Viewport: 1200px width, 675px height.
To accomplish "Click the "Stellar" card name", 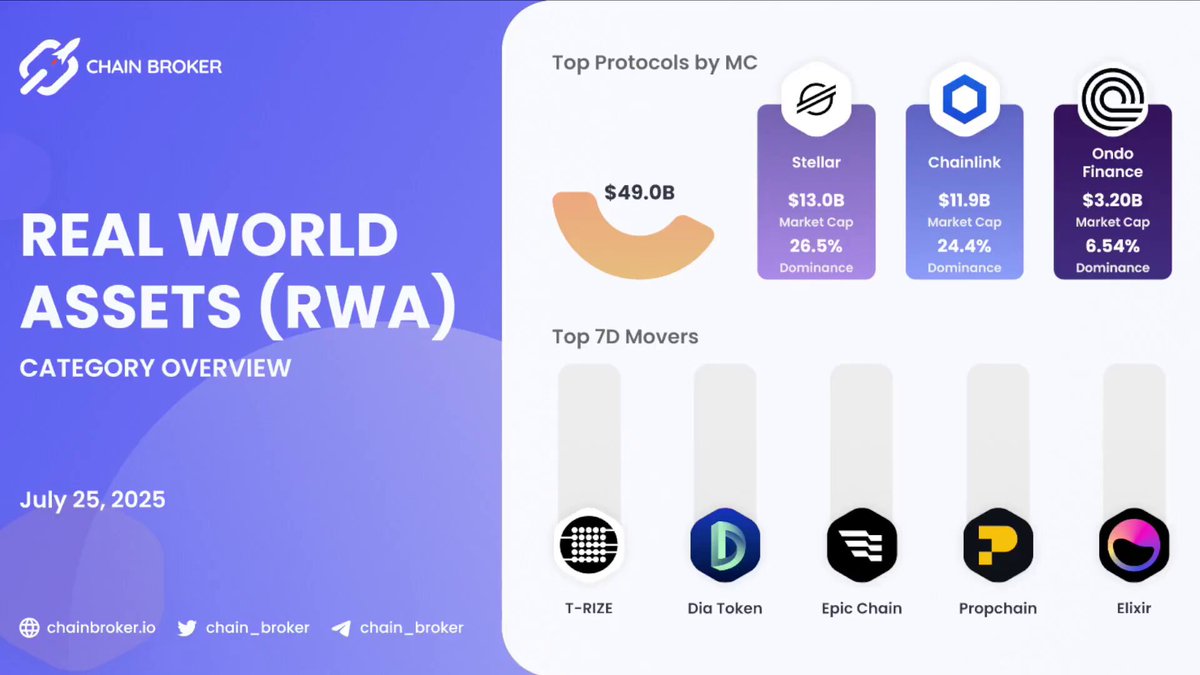I will 816,162.
